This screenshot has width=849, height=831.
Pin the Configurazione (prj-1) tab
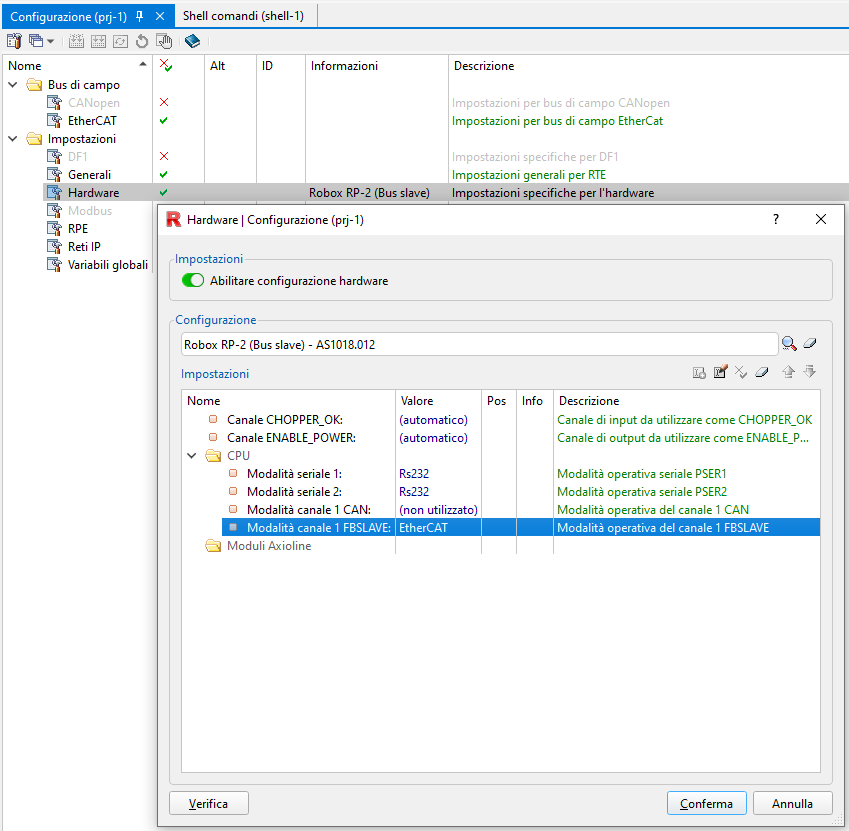(x=140, y=17)
